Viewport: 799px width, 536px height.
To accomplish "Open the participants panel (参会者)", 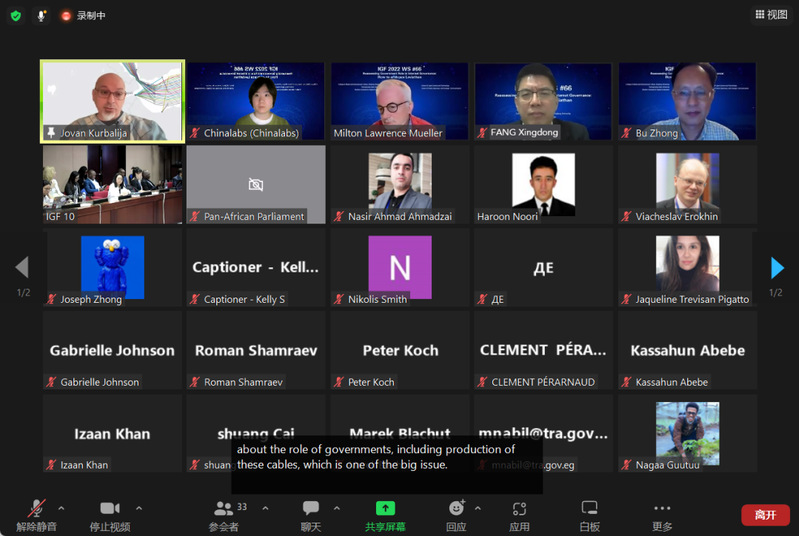I will tap(224, 513).
